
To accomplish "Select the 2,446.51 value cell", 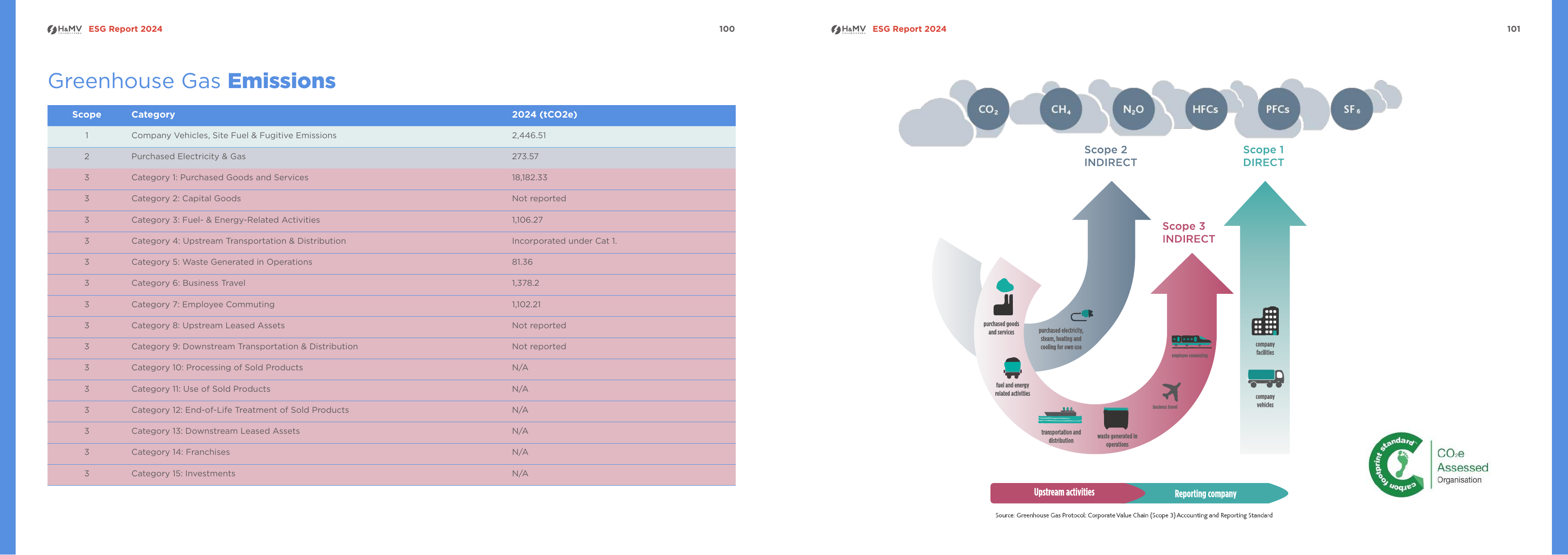I will pyautogui.click(x=529, y=135).
